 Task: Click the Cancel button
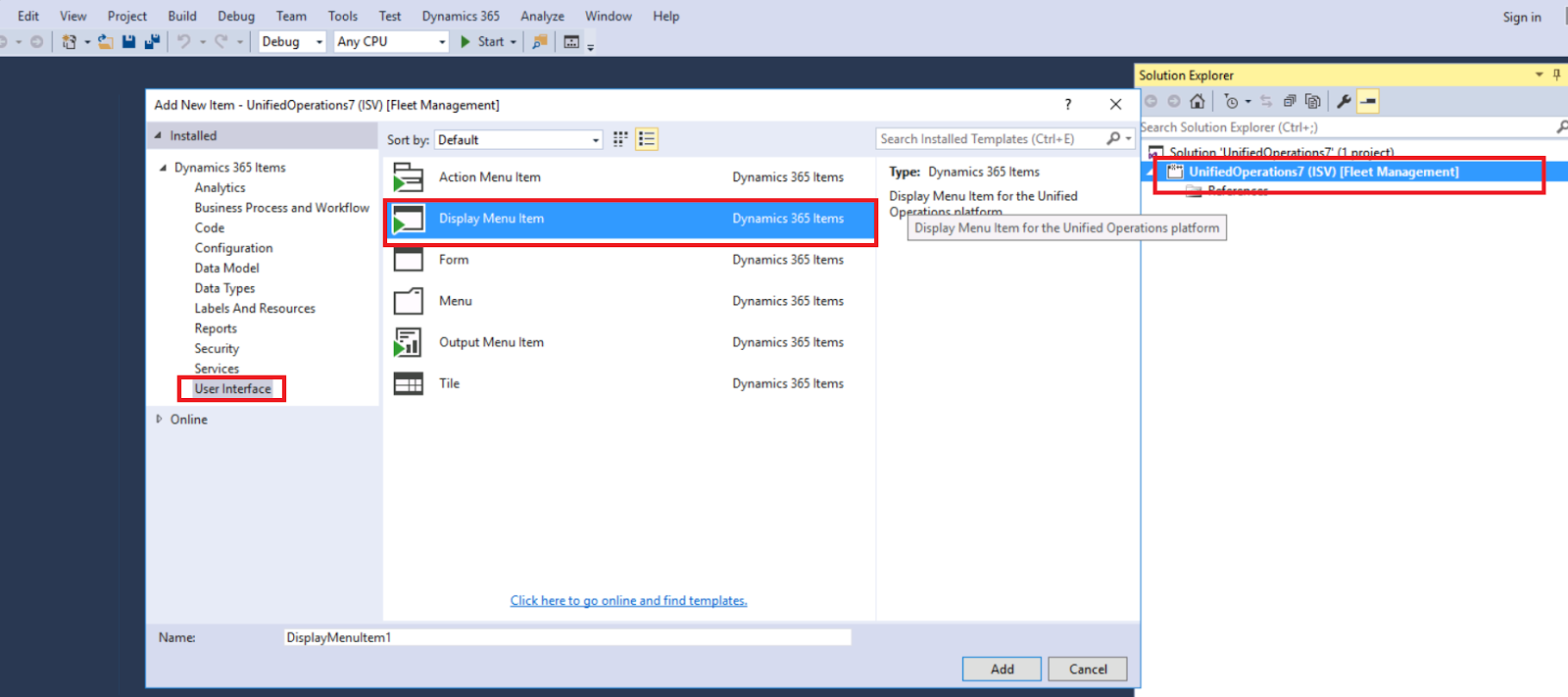click(1088, 669)
